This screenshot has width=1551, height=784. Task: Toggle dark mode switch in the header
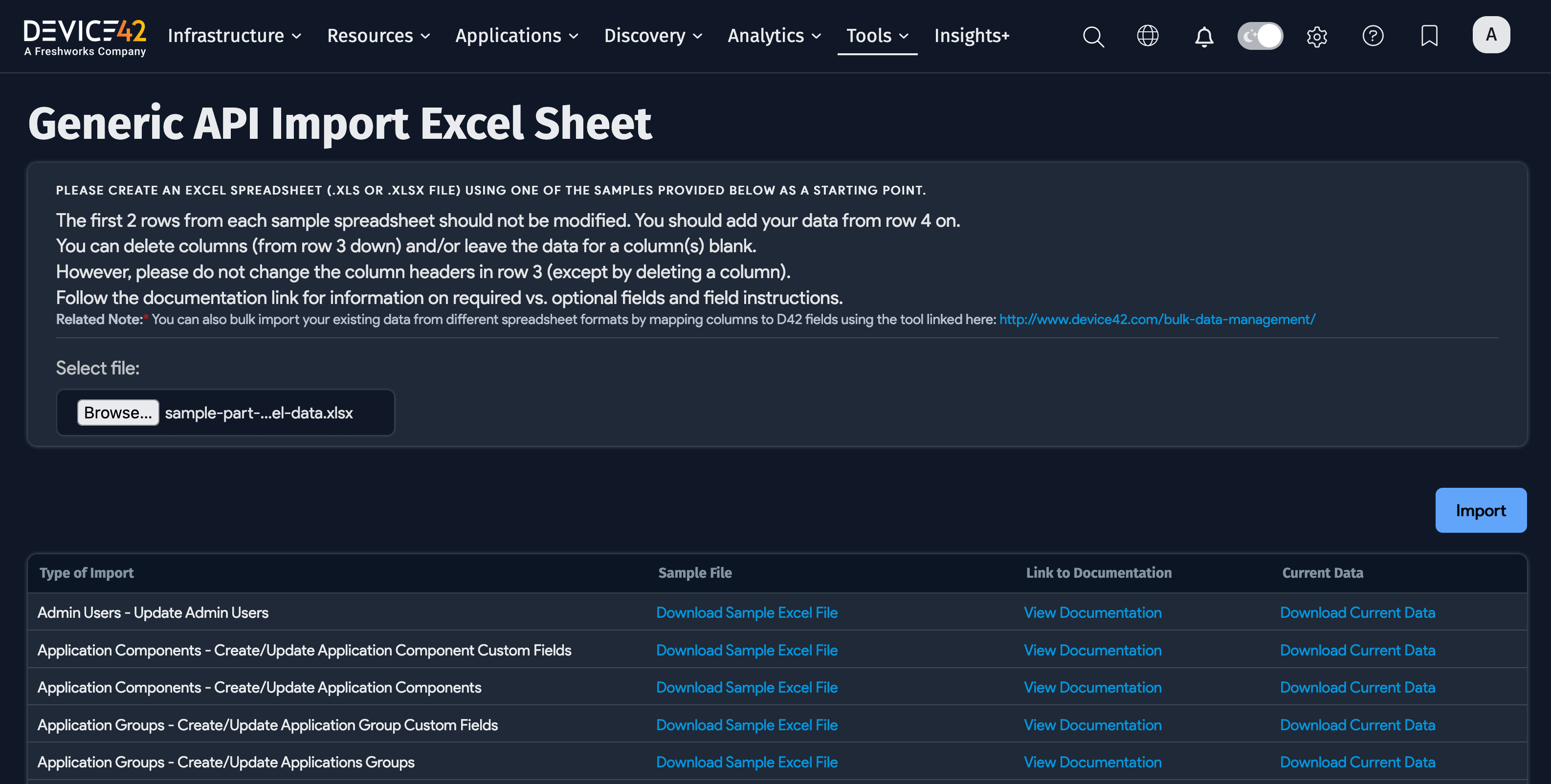pyautogui.click(x=1260, y=36)
